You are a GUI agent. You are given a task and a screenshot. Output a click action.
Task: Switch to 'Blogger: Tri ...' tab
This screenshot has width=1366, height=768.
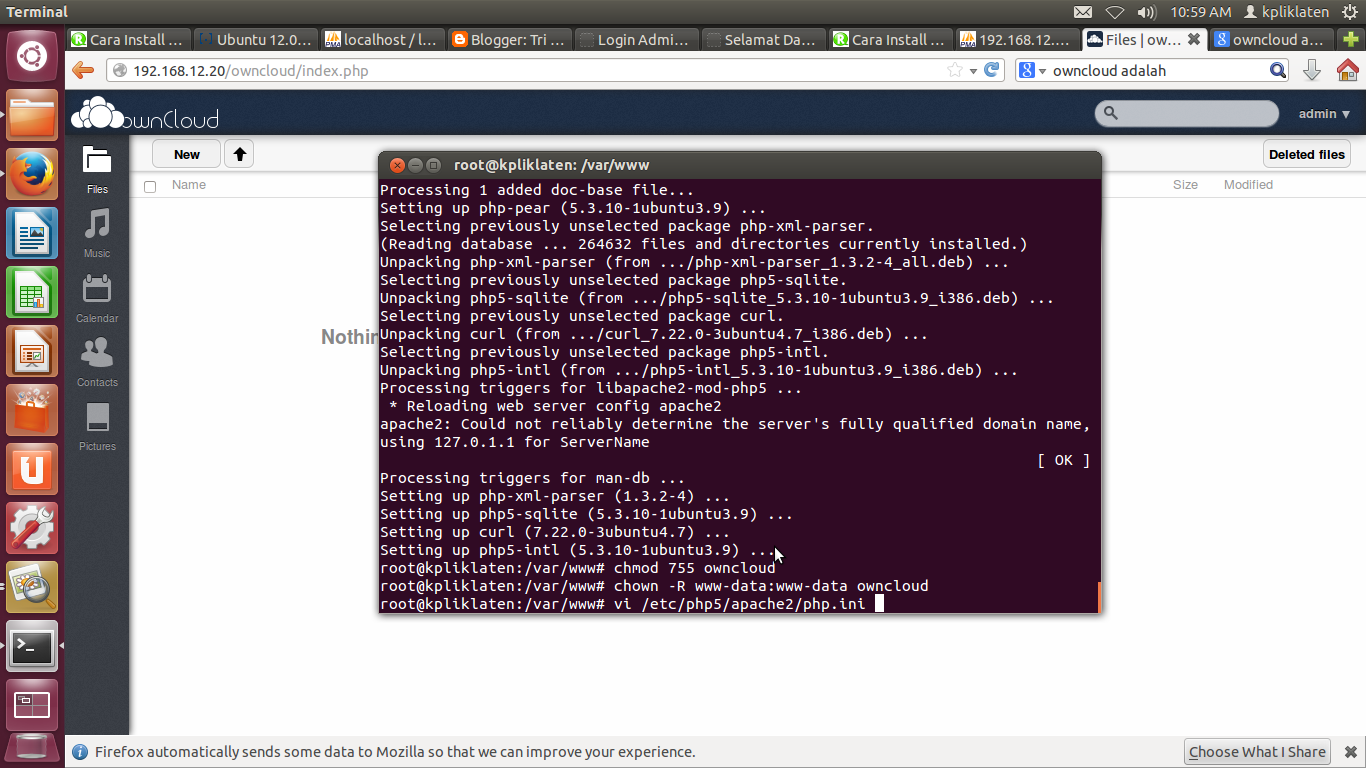pyautogui.click(x=509, y=40)
